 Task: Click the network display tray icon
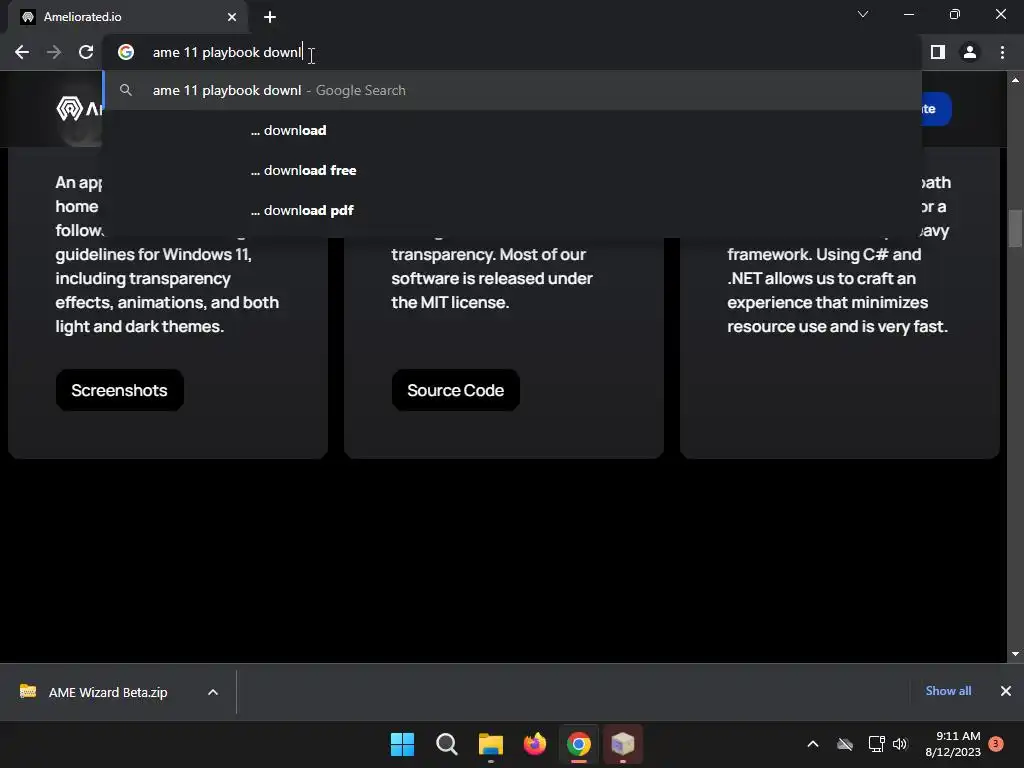(876, 744)
